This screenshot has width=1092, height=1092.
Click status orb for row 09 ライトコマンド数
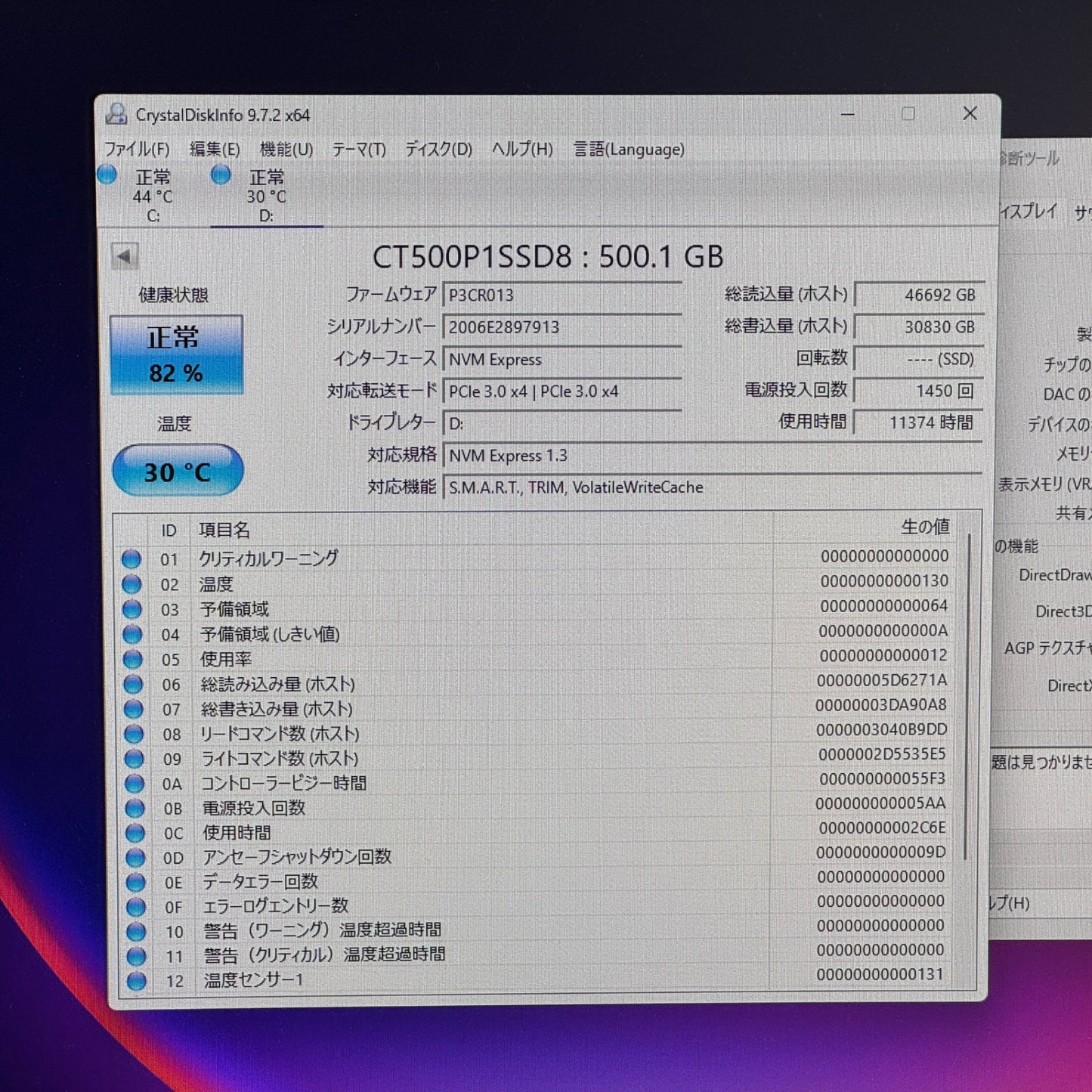tap(134, 758)
